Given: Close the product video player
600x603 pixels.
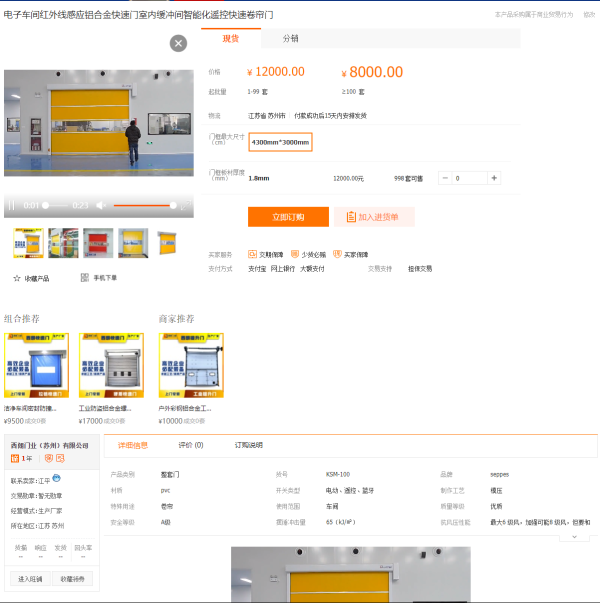Looking at the screenshot, I should click(x=178, y=43).
